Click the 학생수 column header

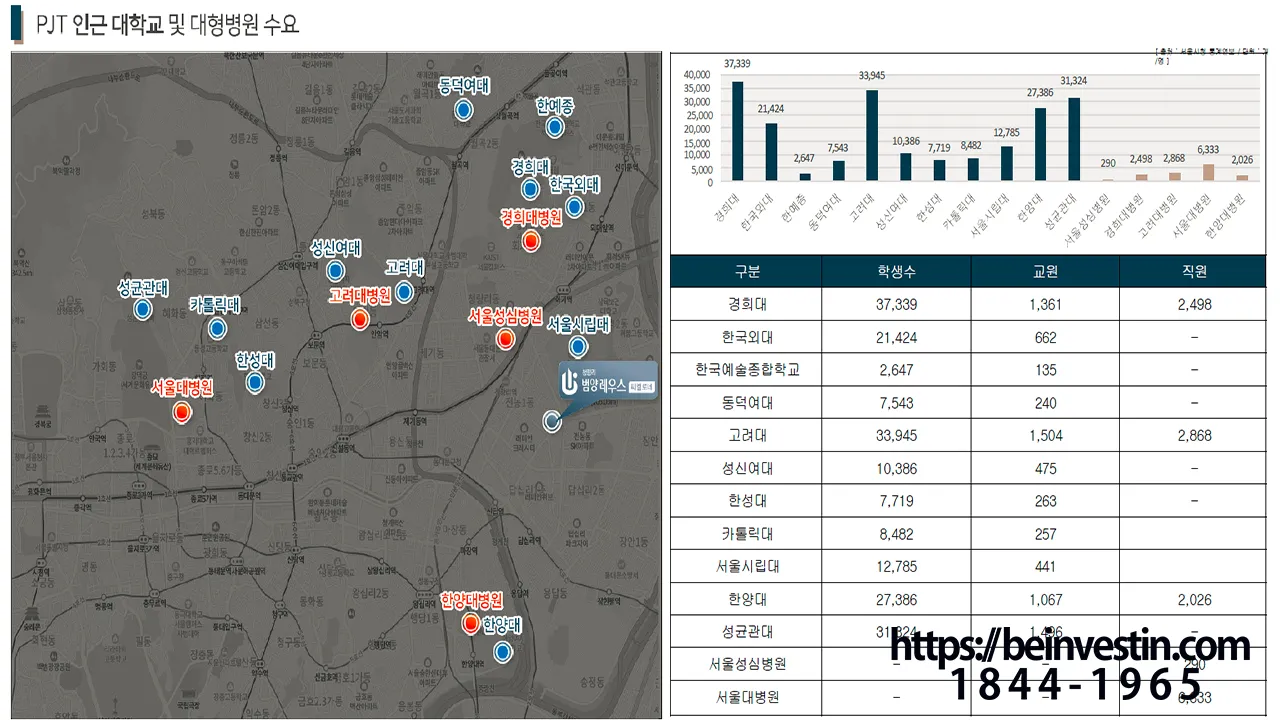pyautogui.click(x=896, y=272)
